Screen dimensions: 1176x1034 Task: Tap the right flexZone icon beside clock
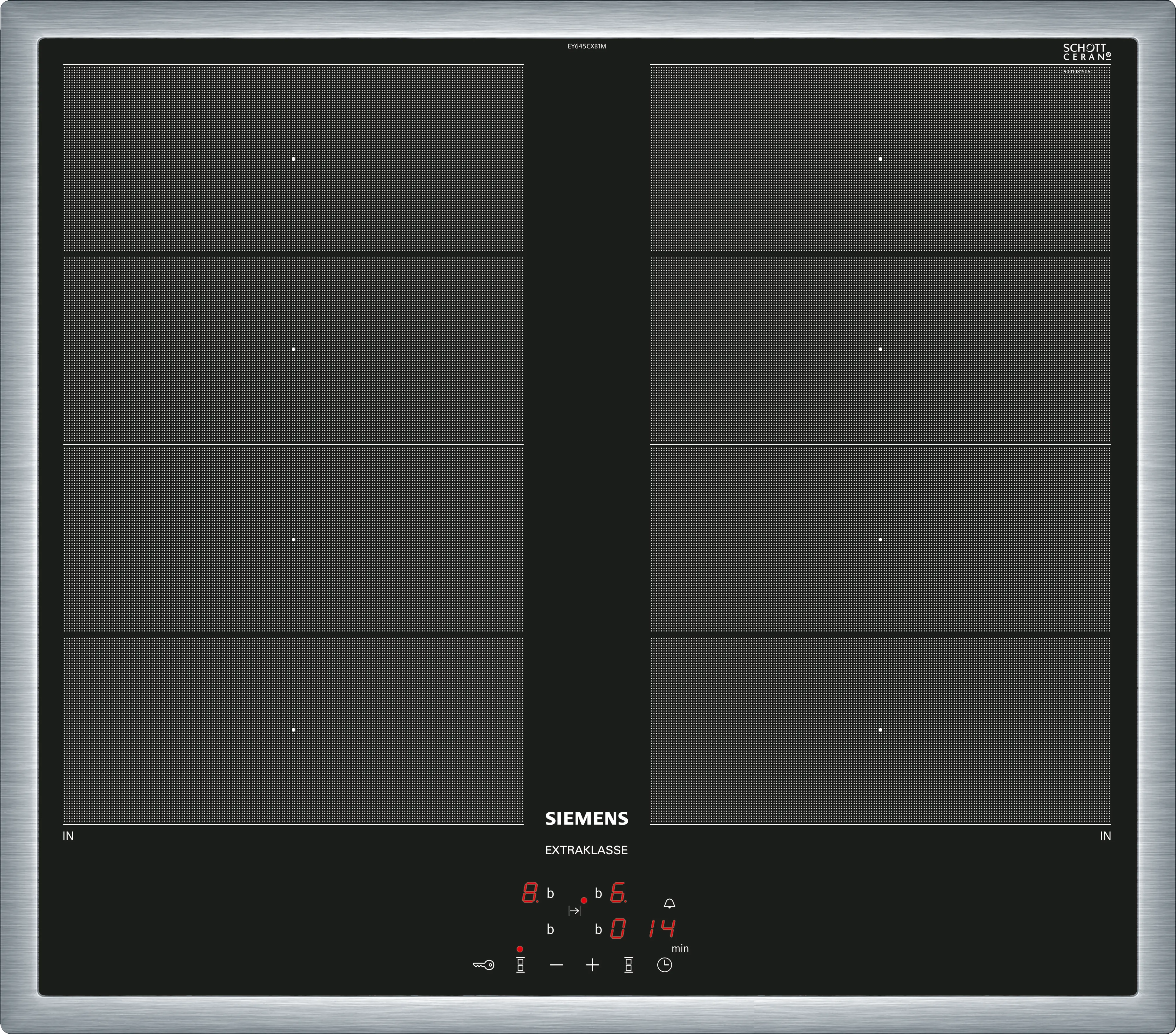coord(628,965)
